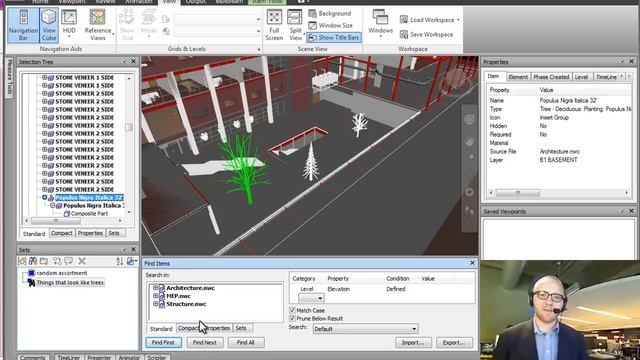Screen dimensions: 640x360
Task: Collapse the selected Populus Nigra Italica 32' node
Action: click(44, 198)
